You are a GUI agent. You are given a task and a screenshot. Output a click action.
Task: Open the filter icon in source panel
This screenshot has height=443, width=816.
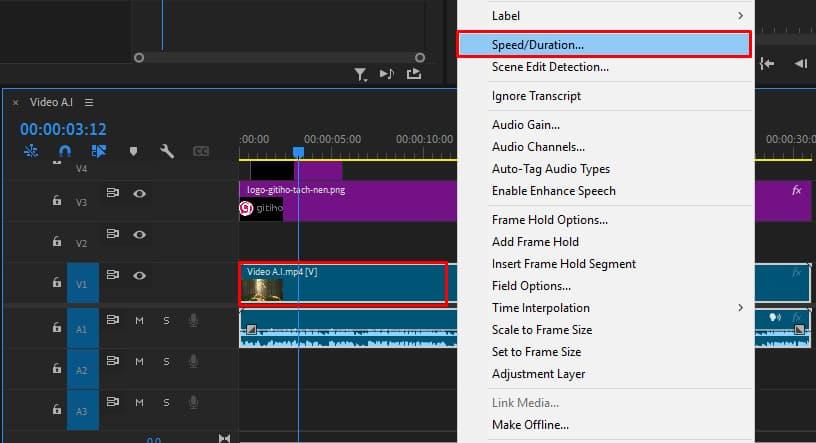pyautogui.click(x=360, y=74)
